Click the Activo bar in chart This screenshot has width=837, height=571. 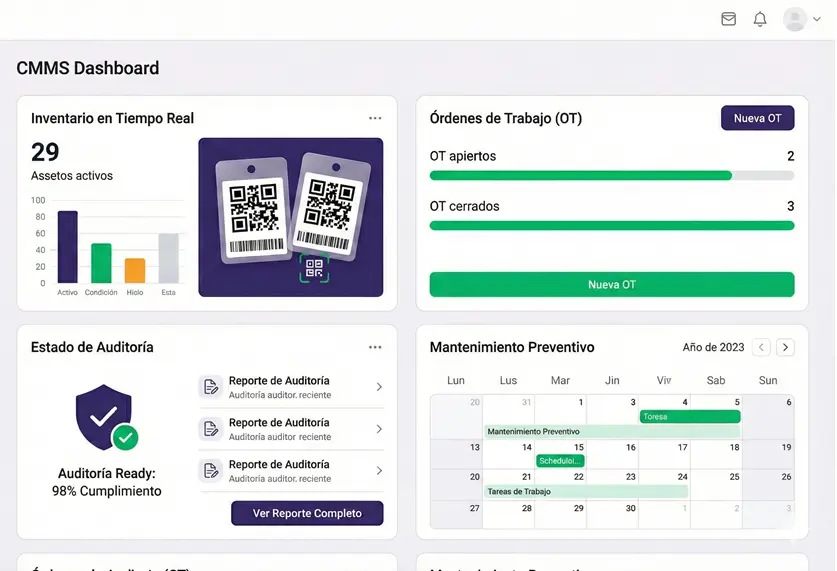pyautogui.click(x=68, y=247)
